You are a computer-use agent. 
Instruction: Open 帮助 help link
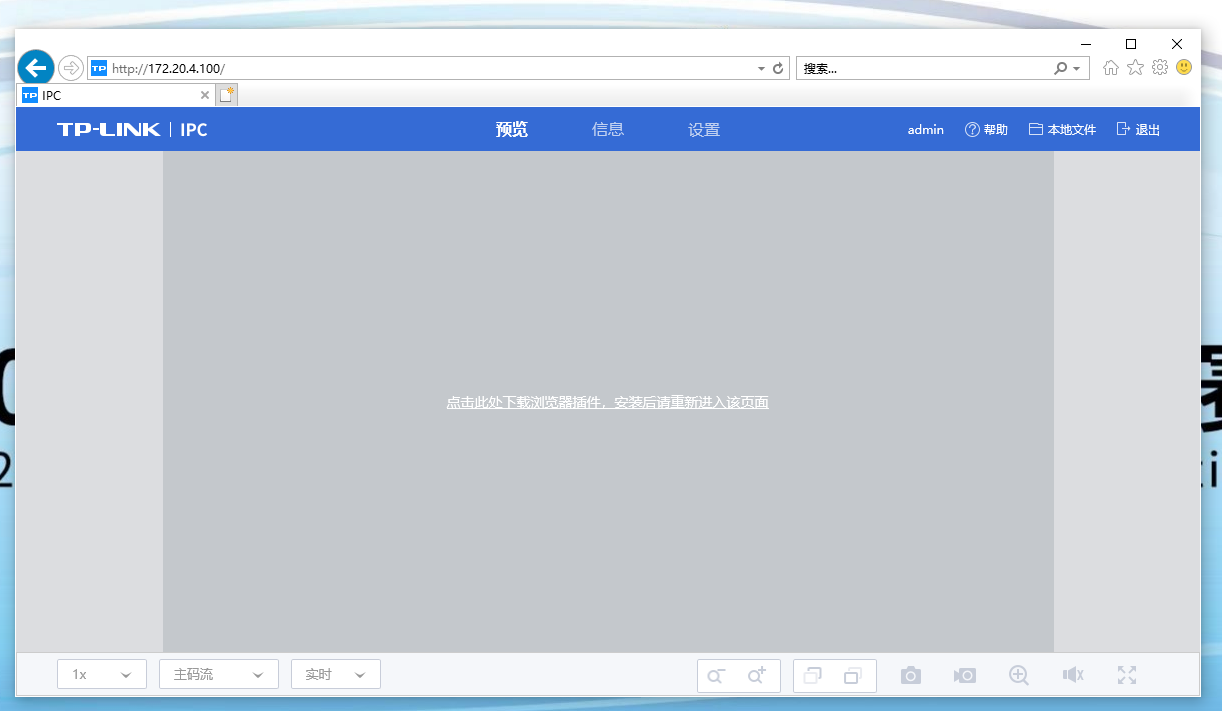coord(986,130)
